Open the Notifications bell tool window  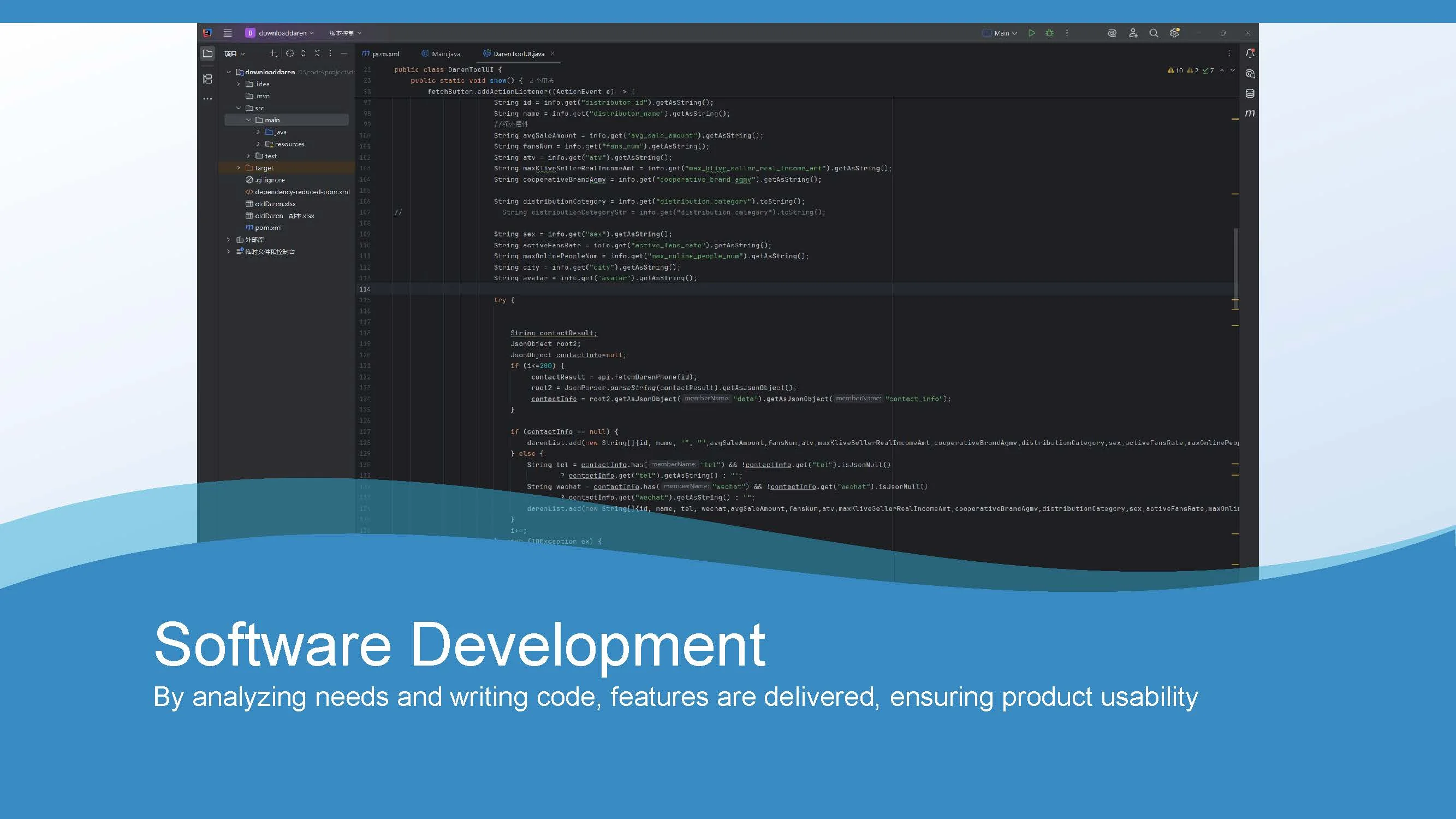tap(1250, 53)
